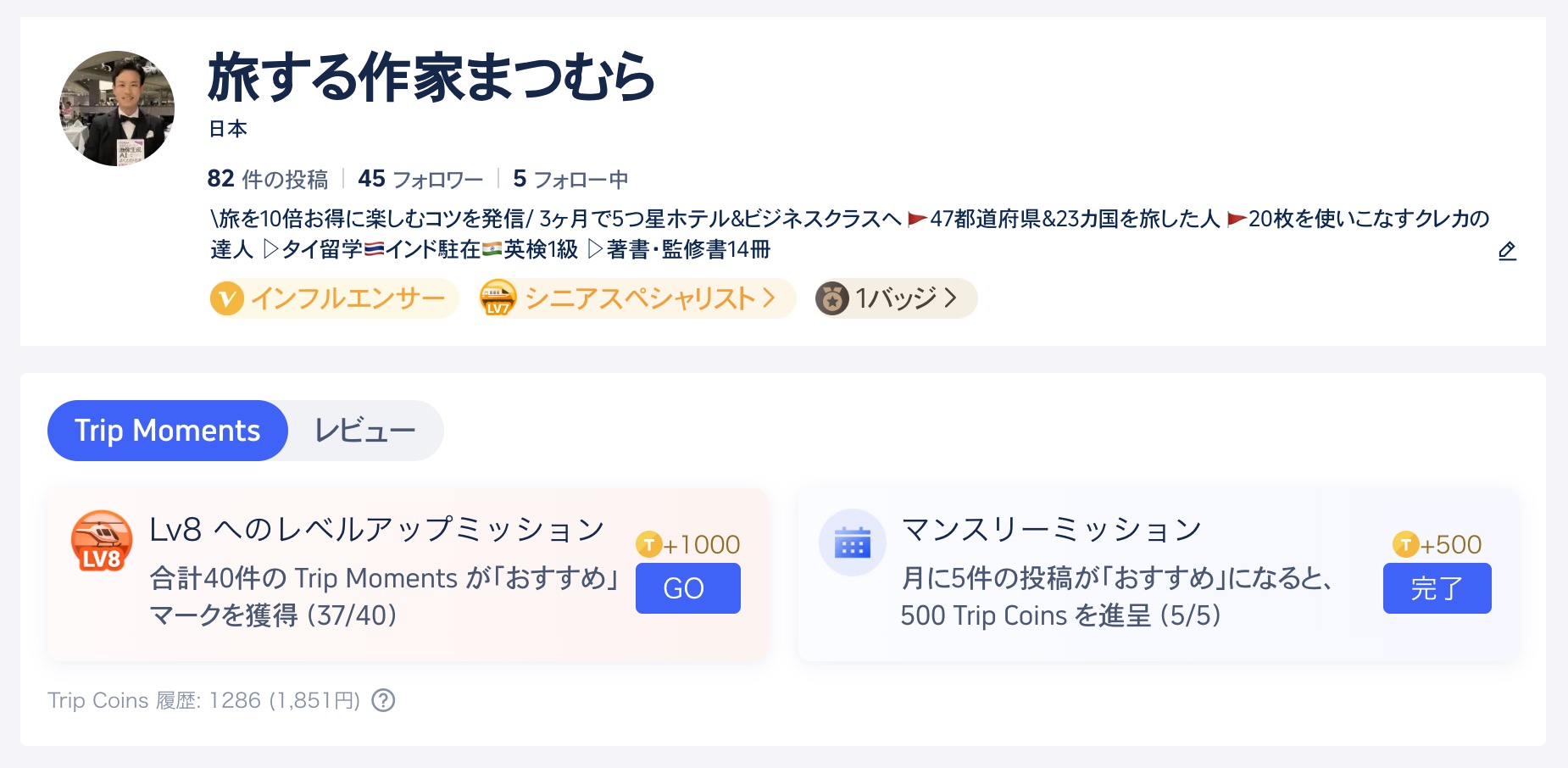This screenshot has height=768, width=1568.
Task: Click the gold V influencer icon
Action: pyautogui.click(x=227, y=298)
